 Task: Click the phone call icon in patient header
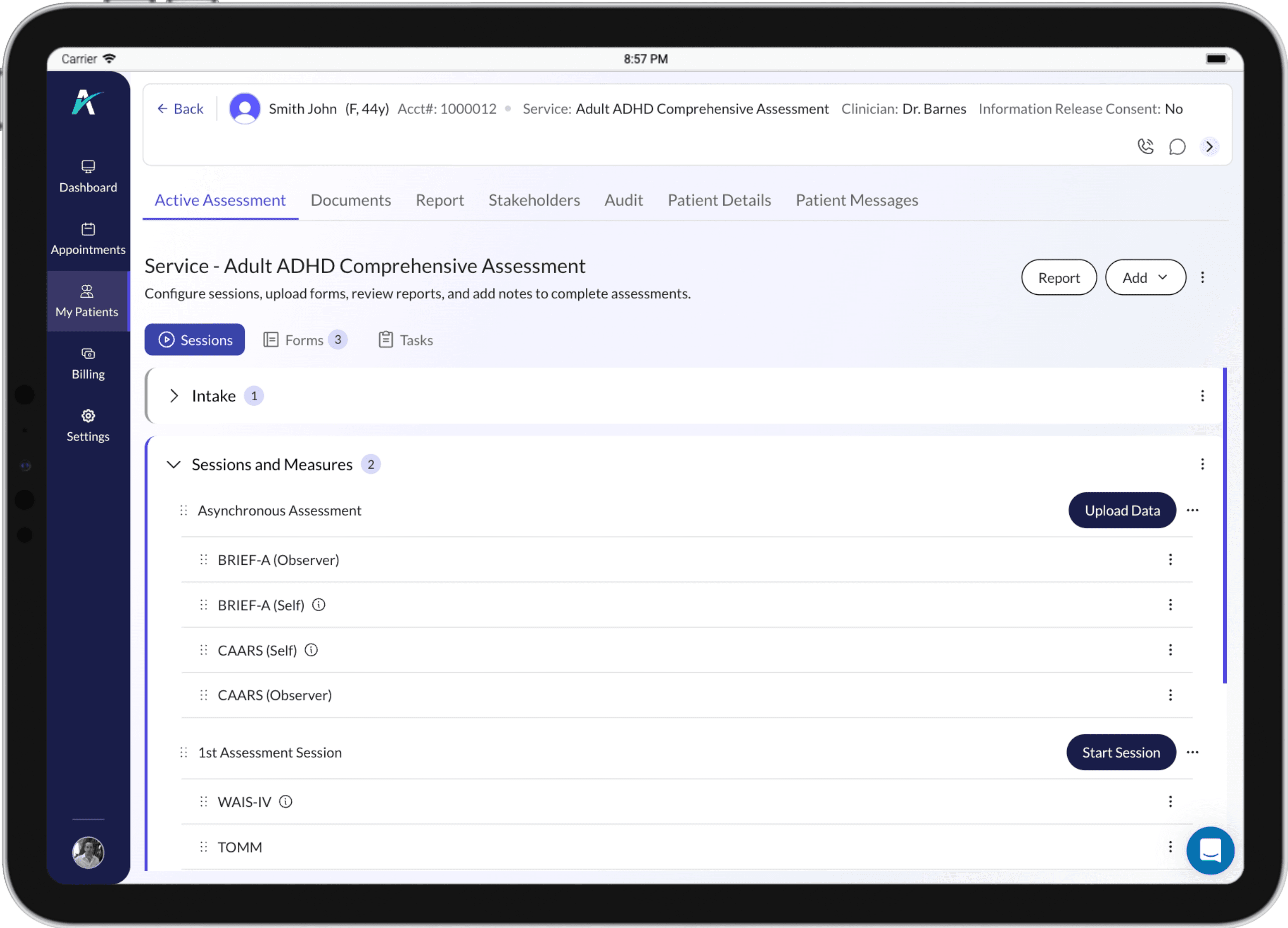1145,147
